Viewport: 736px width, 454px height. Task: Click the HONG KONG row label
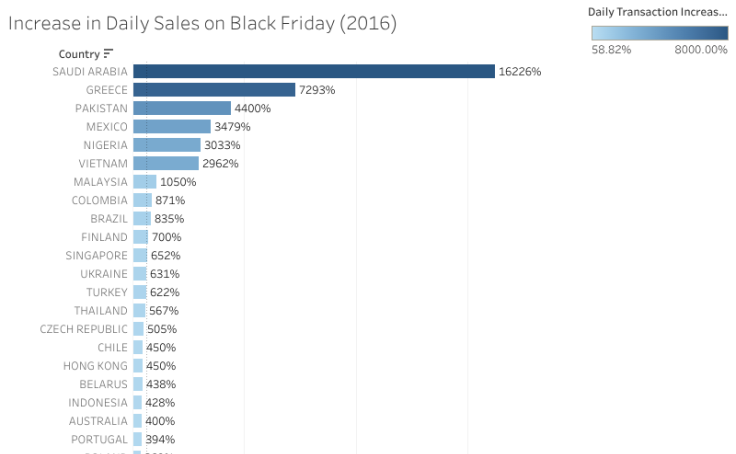(x=96, y=366)
